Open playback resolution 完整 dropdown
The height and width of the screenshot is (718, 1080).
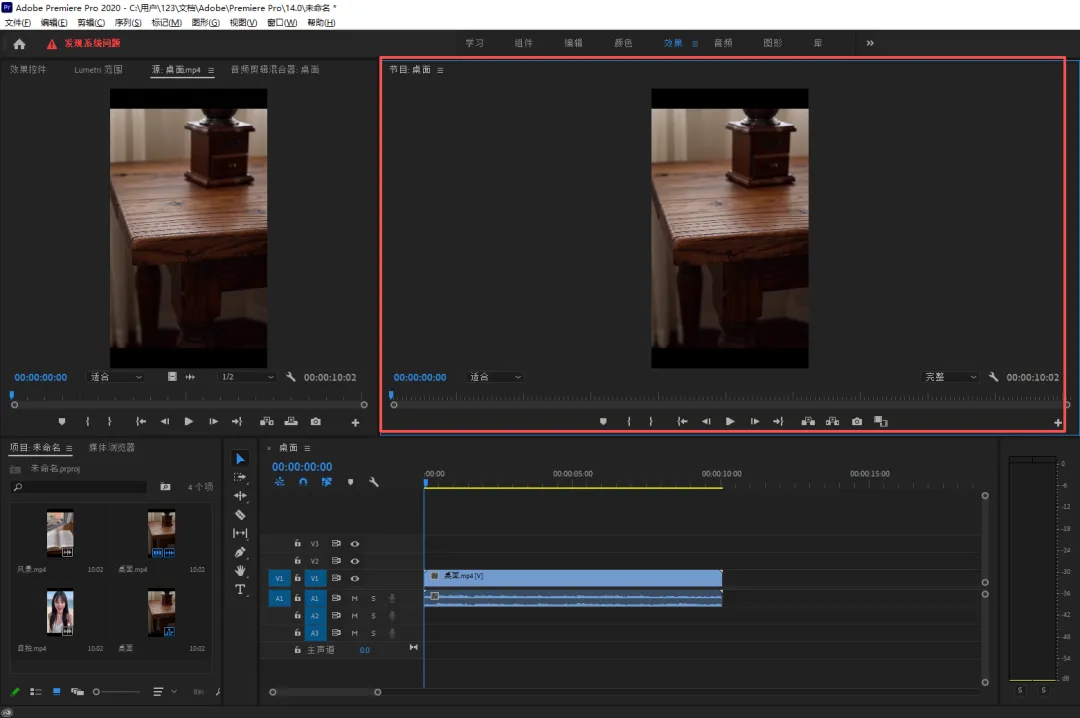(950, 377)
